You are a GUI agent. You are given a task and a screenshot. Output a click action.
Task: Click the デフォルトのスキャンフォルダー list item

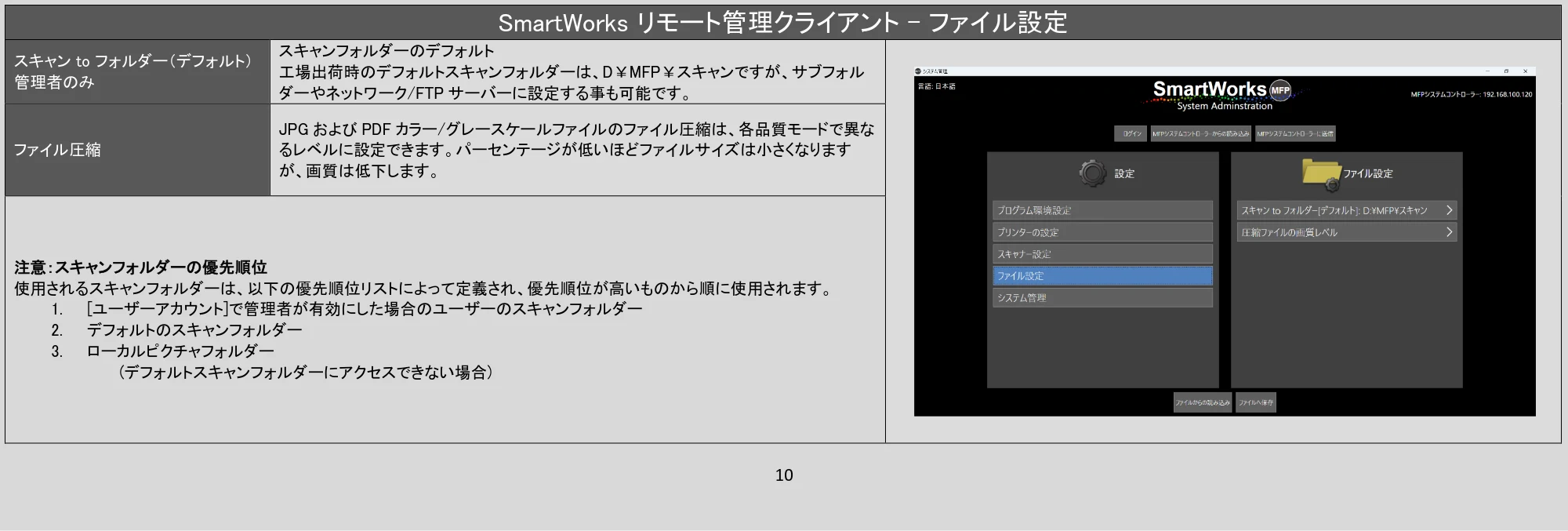[x=194, y=329]
